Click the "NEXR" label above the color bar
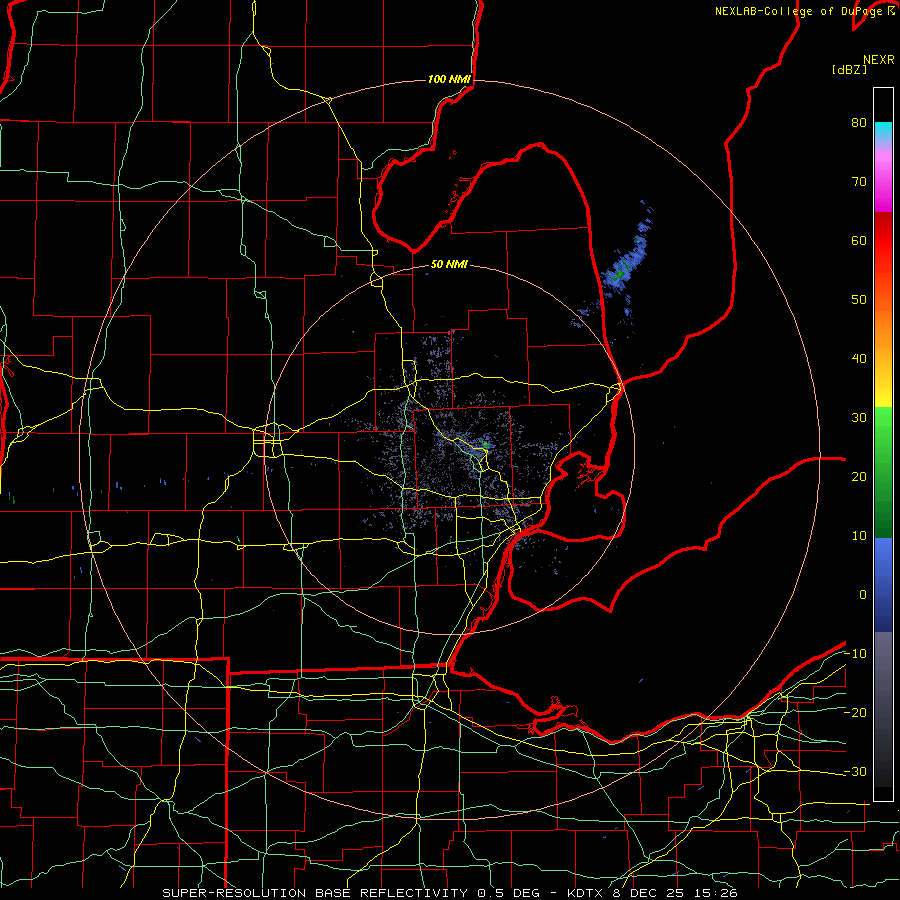The image size is (900, 900). tap(878, 60)
